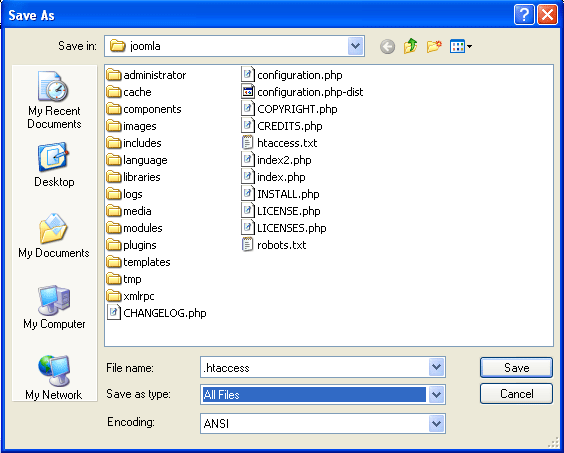Click the Help question mark button
The width and height of the screenshot is (564, 453).
524,15
